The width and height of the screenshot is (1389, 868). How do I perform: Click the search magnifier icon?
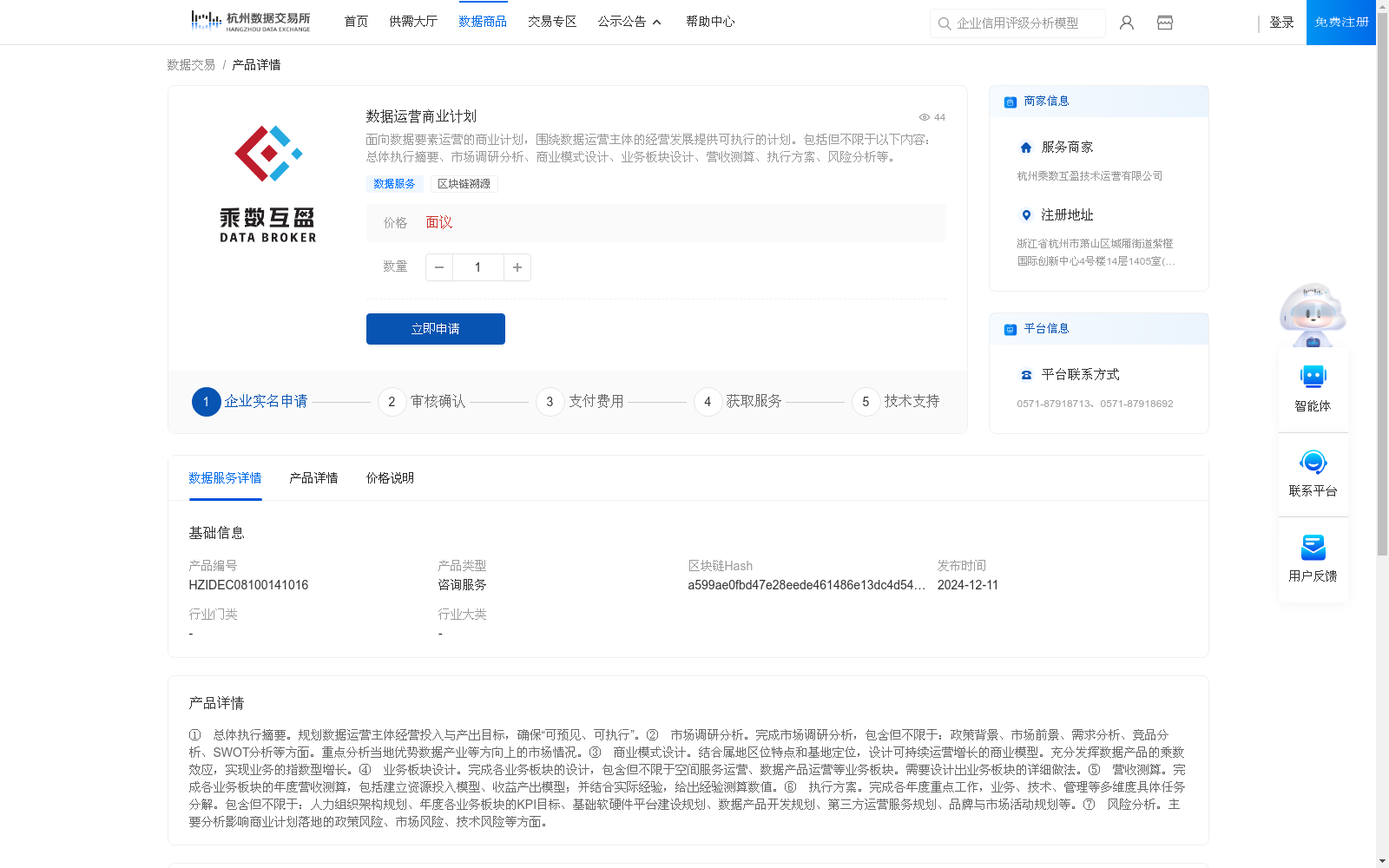pos(945,23)
